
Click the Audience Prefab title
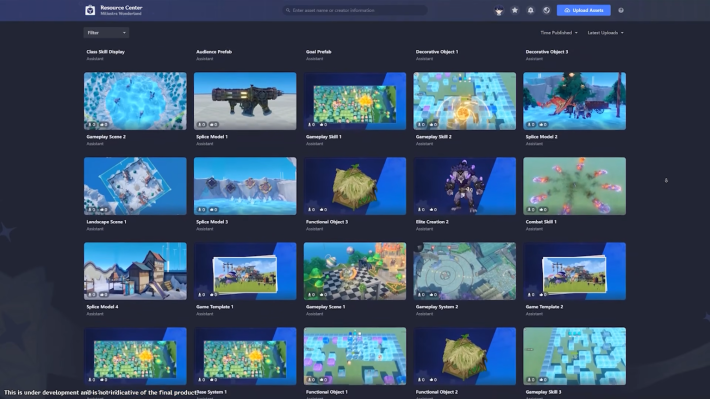coord(214,52)
